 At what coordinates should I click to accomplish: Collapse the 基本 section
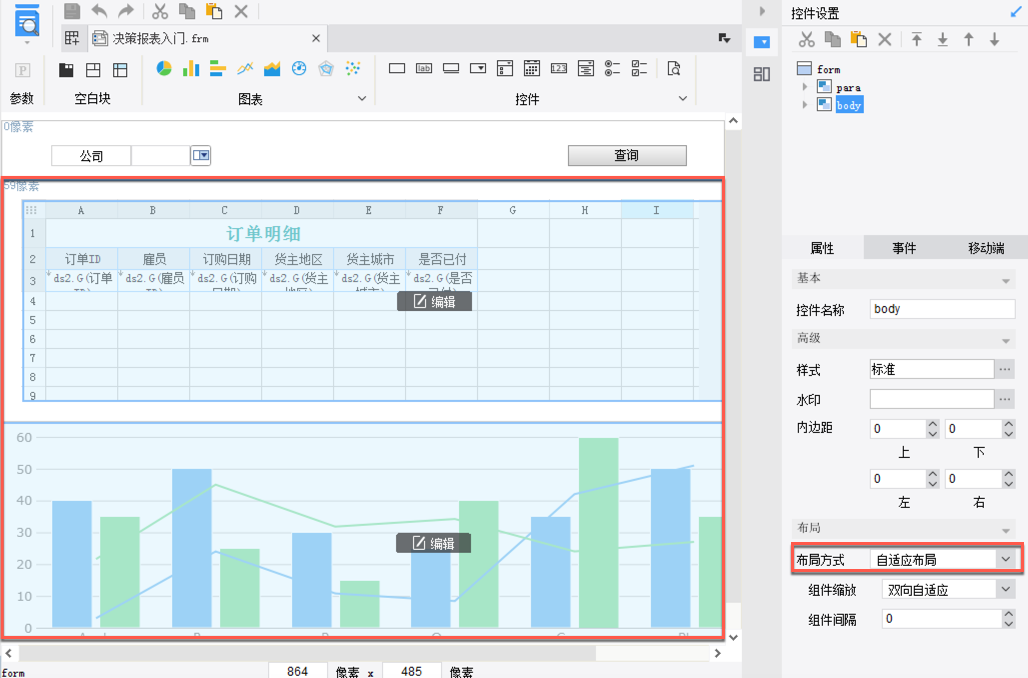coord(1006,281)
